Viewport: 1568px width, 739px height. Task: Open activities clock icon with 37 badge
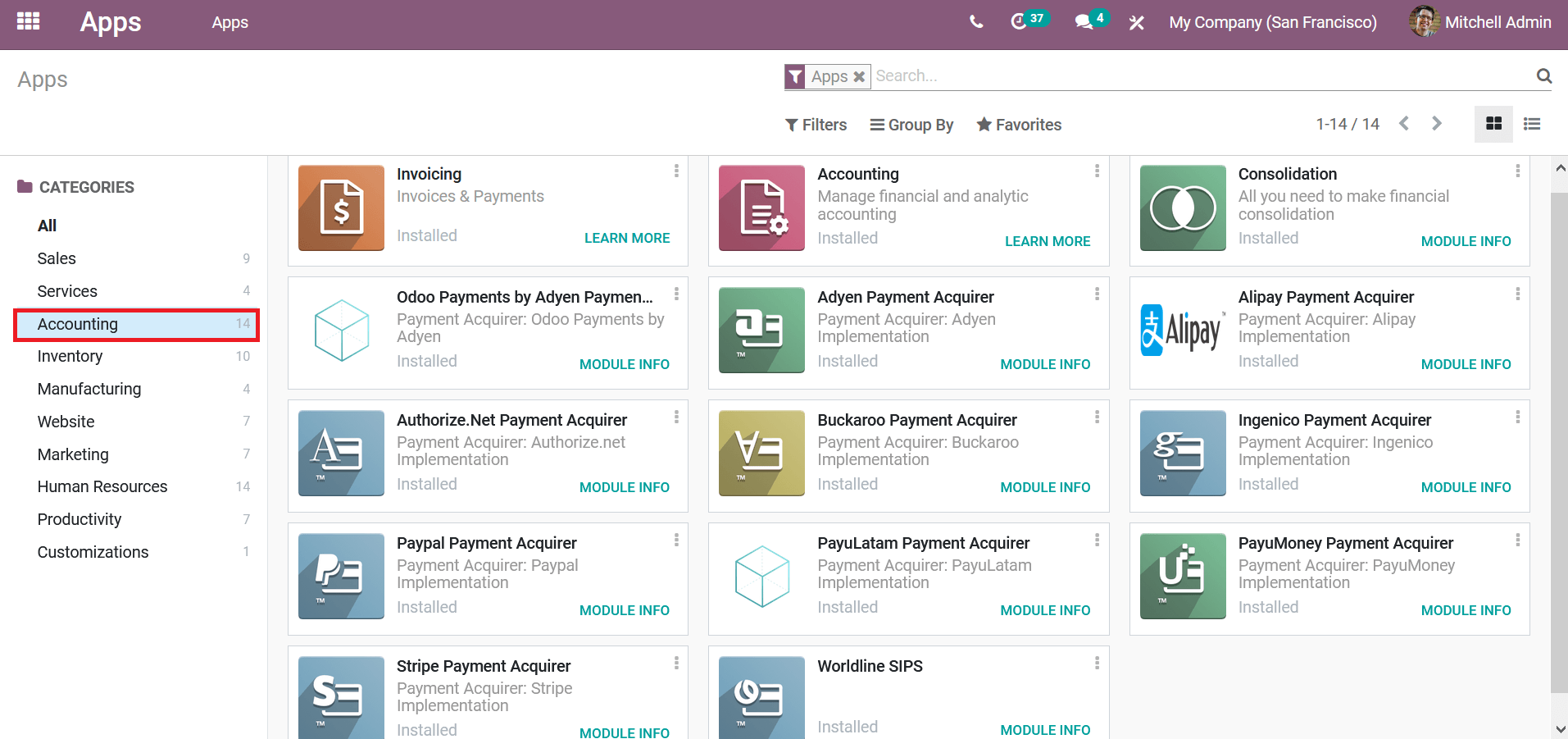[1029, 21]
